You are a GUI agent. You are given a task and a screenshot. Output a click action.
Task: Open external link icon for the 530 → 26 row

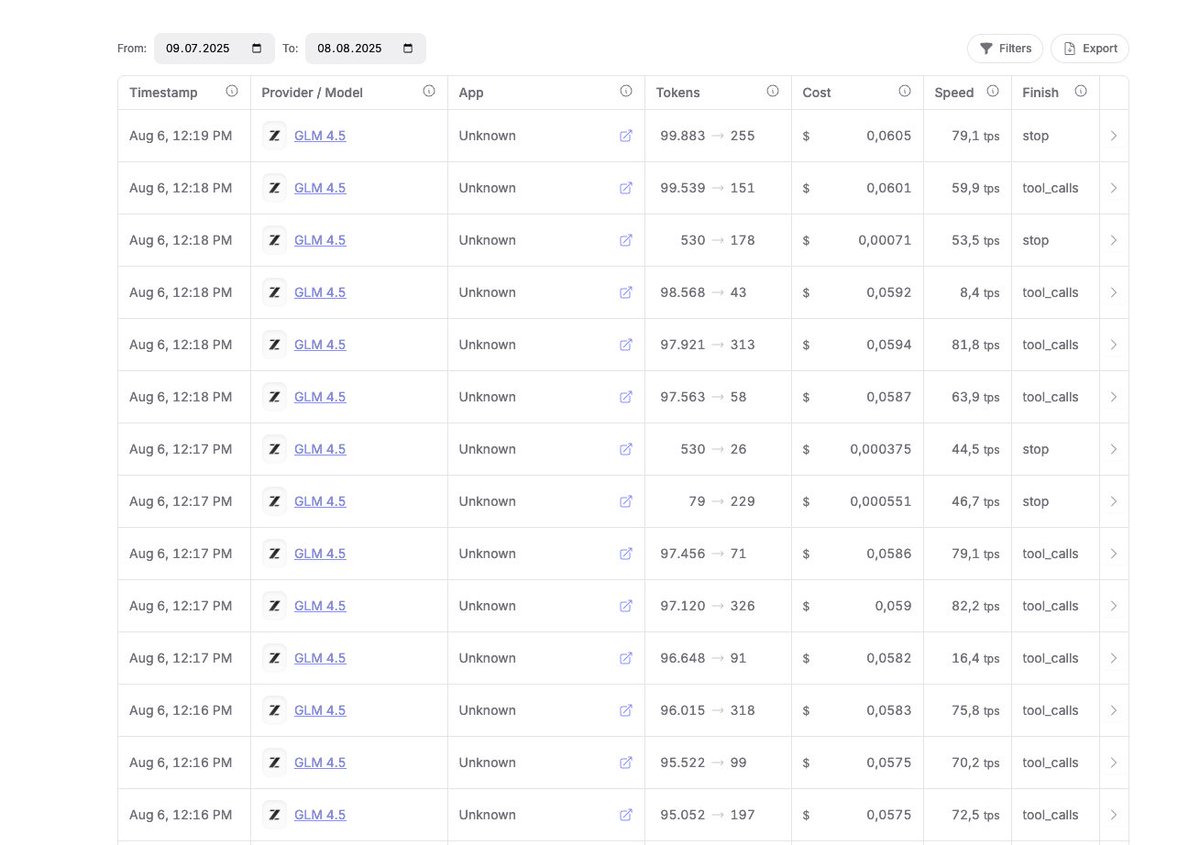coord(626,449)
